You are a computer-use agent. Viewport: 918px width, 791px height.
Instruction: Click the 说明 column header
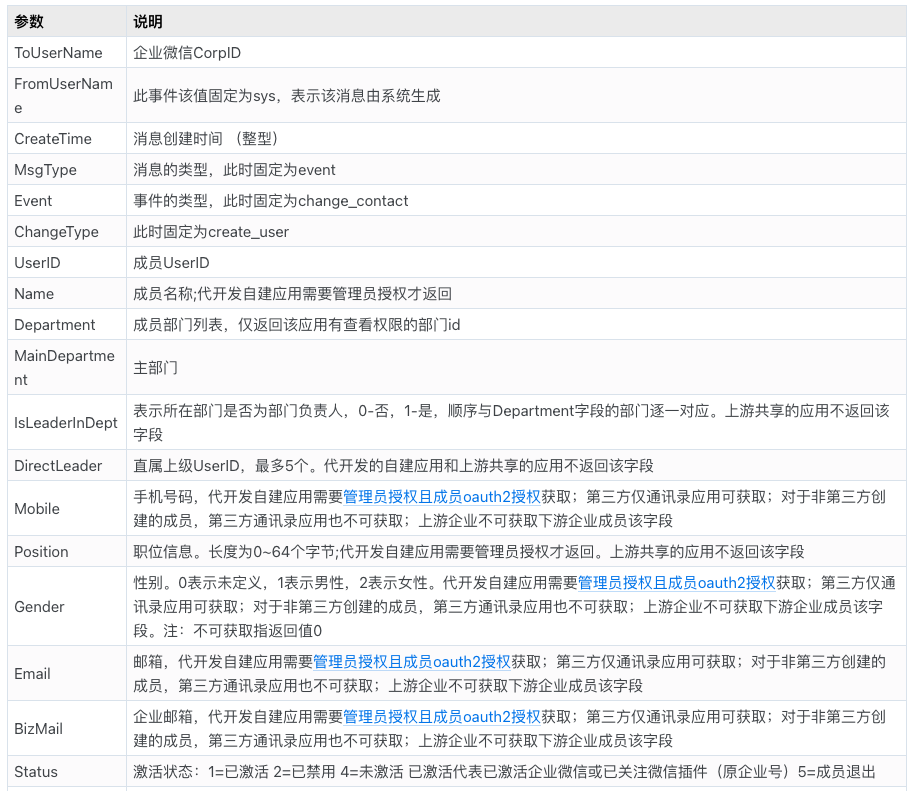tap(516, 22)
